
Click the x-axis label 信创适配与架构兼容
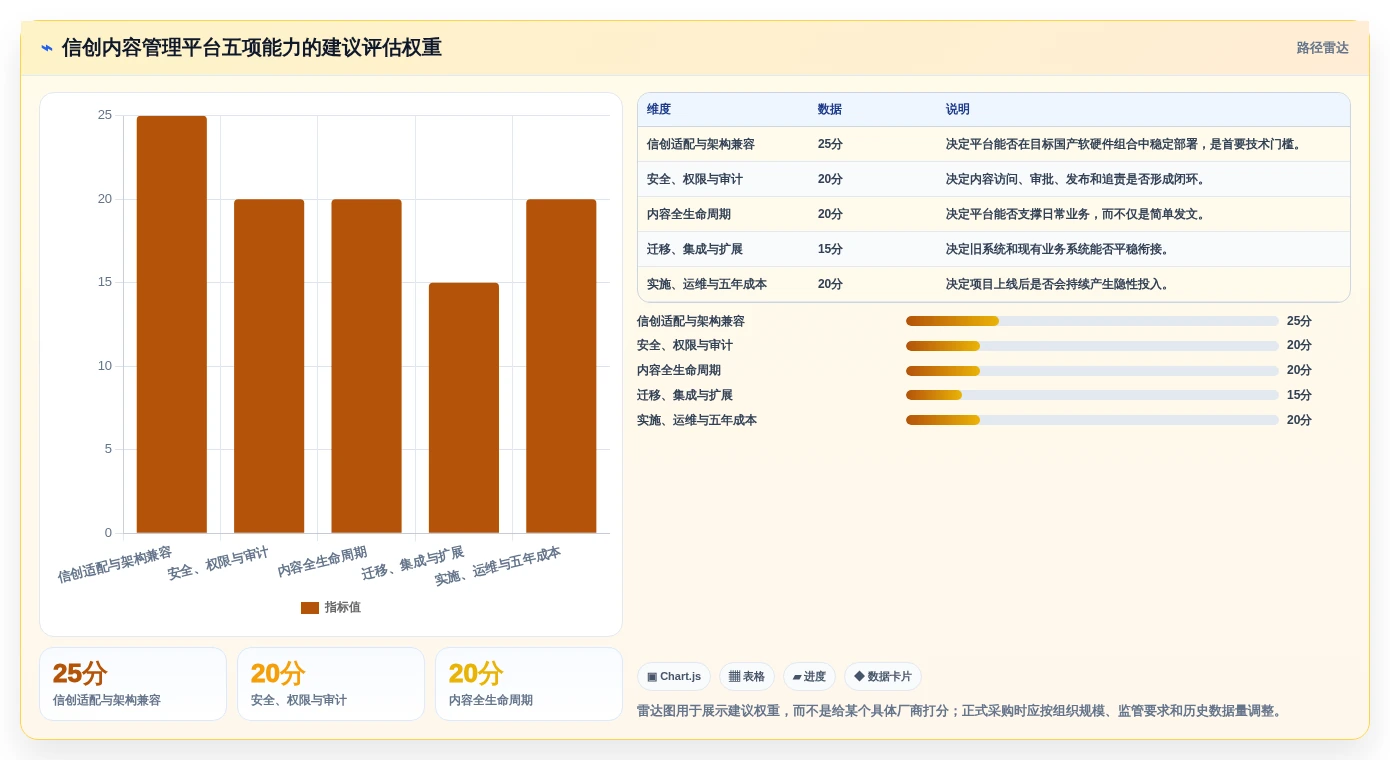click(x=115, y=565)
